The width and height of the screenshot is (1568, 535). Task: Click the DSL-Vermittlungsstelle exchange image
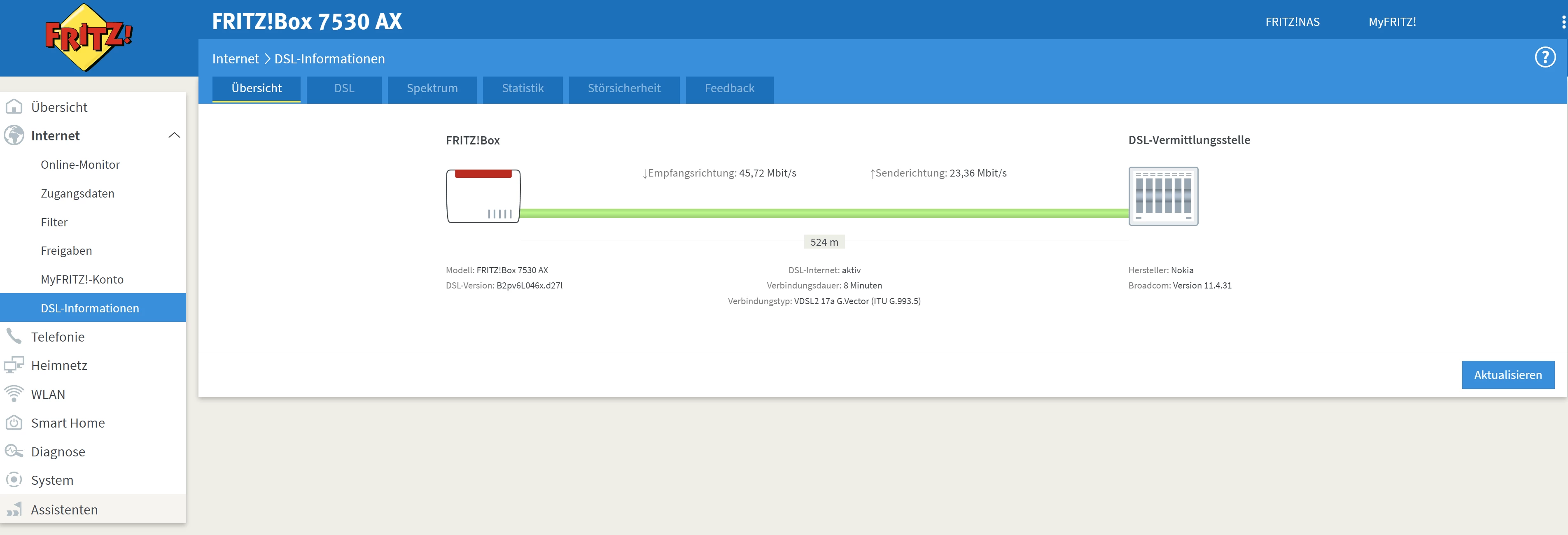click(x=1162, y=196)
